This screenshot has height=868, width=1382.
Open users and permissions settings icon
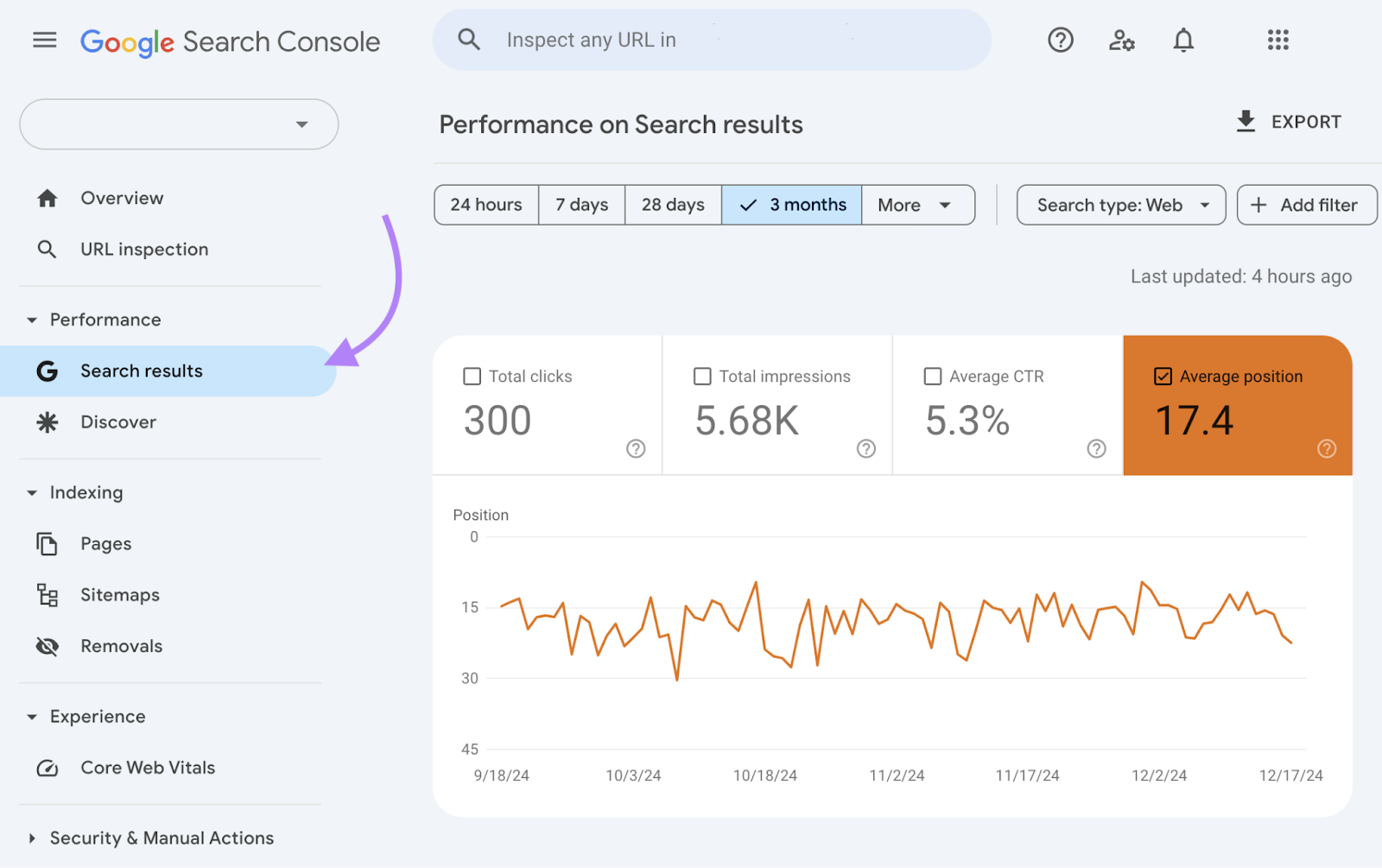coord(1121,40)
